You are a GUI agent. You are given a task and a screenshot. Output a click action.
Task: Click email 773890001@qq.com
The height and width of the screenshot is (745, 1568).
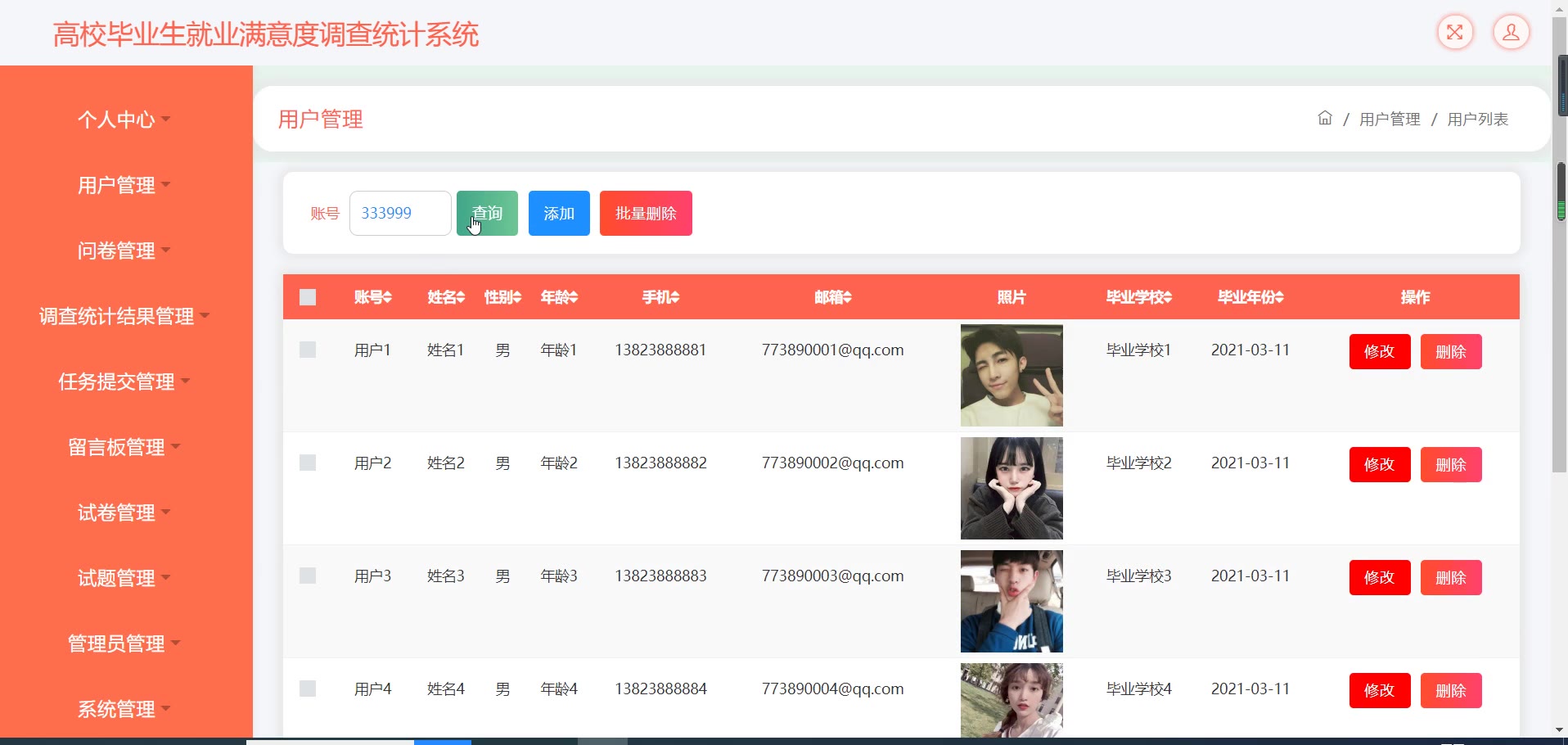point(833,350)
